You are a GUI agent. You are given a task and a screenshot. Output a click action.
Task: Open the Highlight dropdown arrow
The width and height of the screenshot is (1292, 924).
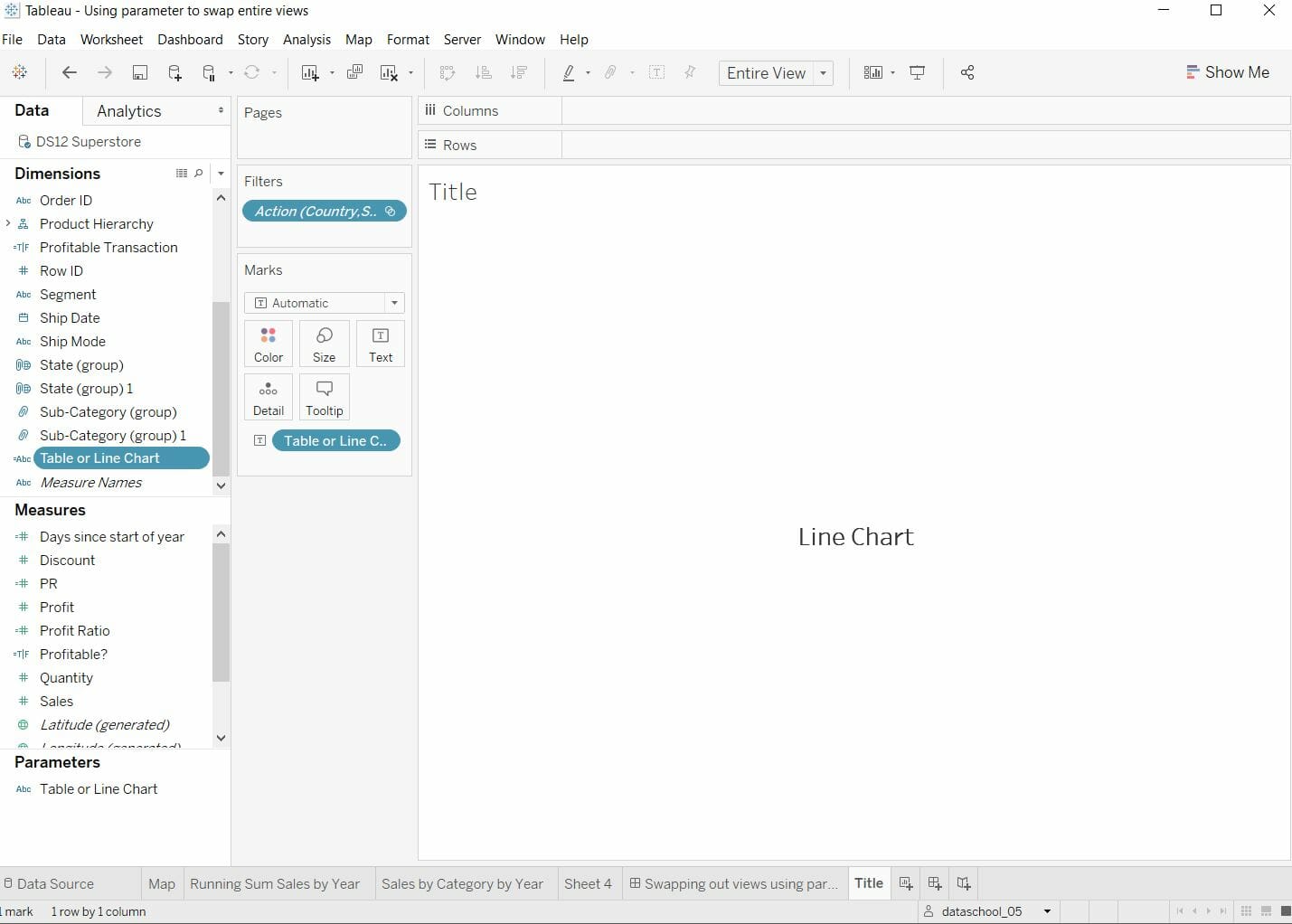(588, 73)
